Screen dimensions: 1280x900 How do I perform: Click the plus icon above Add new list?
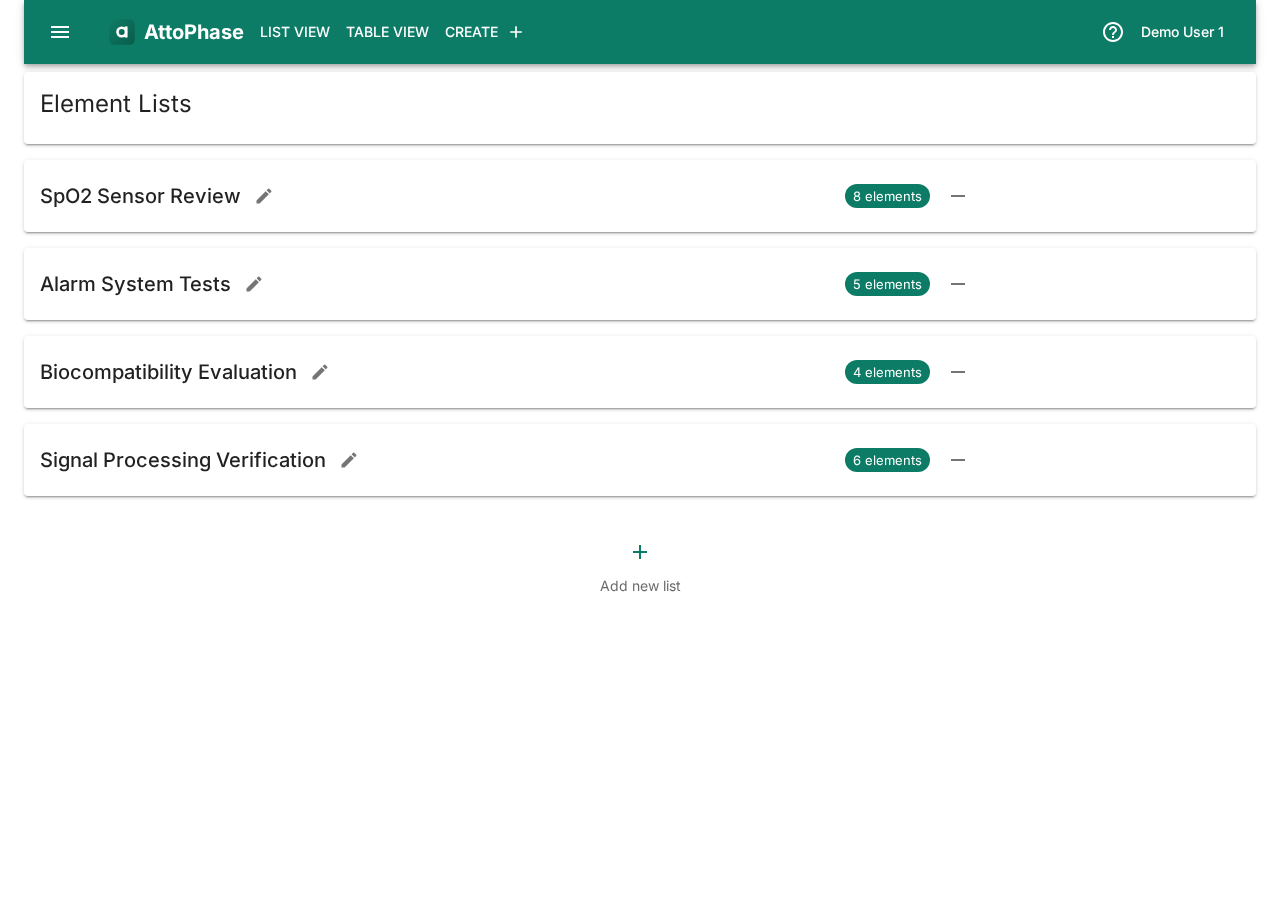point(639,551)
